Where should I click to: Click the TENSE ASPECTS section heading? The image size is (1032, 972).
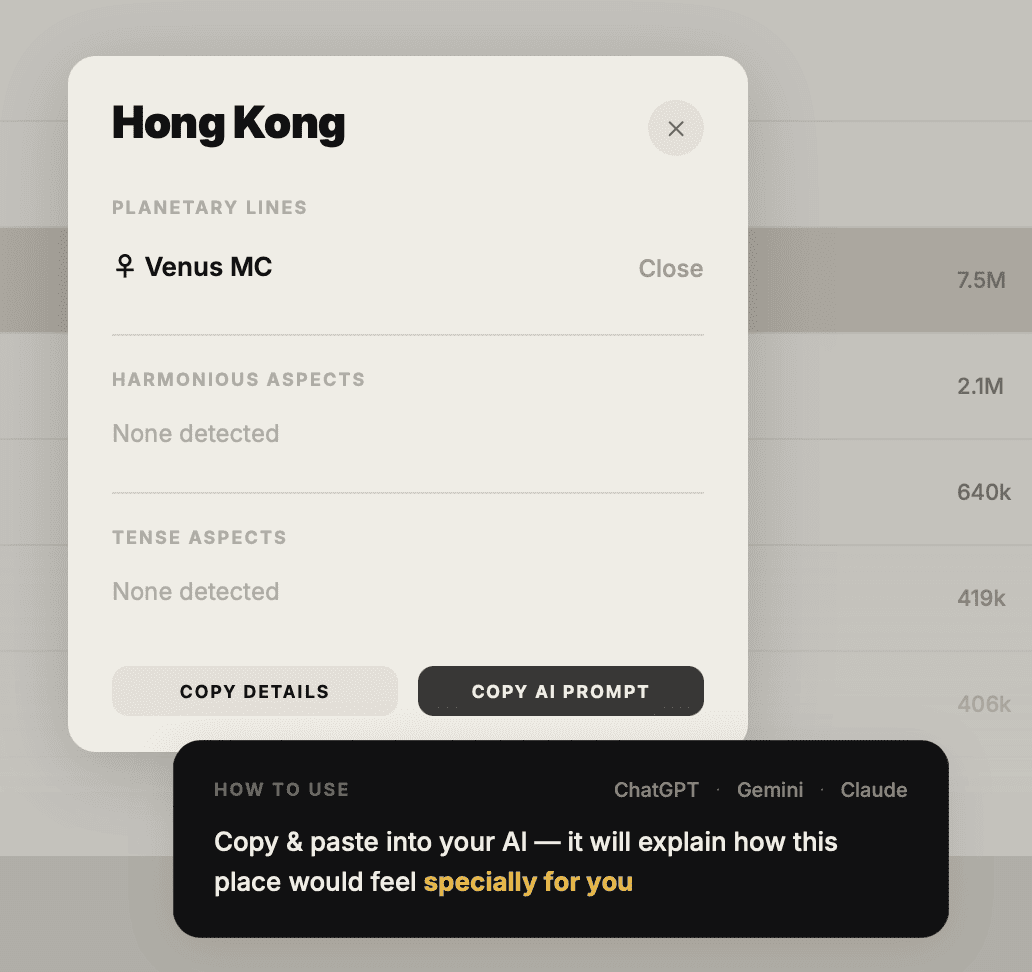(x=199, y=537)
